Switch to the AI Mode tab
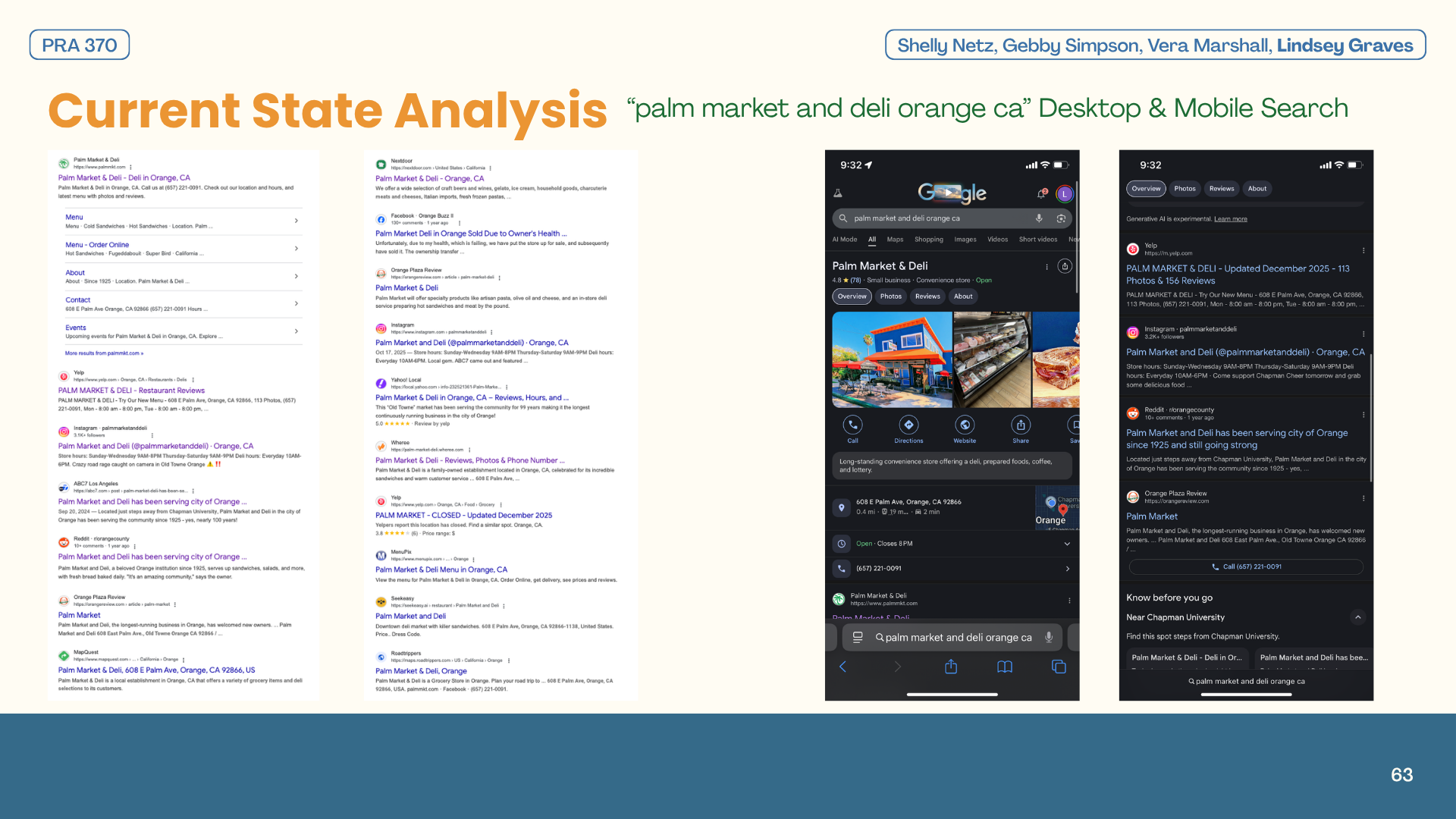The image size is (1456, 819). pos(845,240)
